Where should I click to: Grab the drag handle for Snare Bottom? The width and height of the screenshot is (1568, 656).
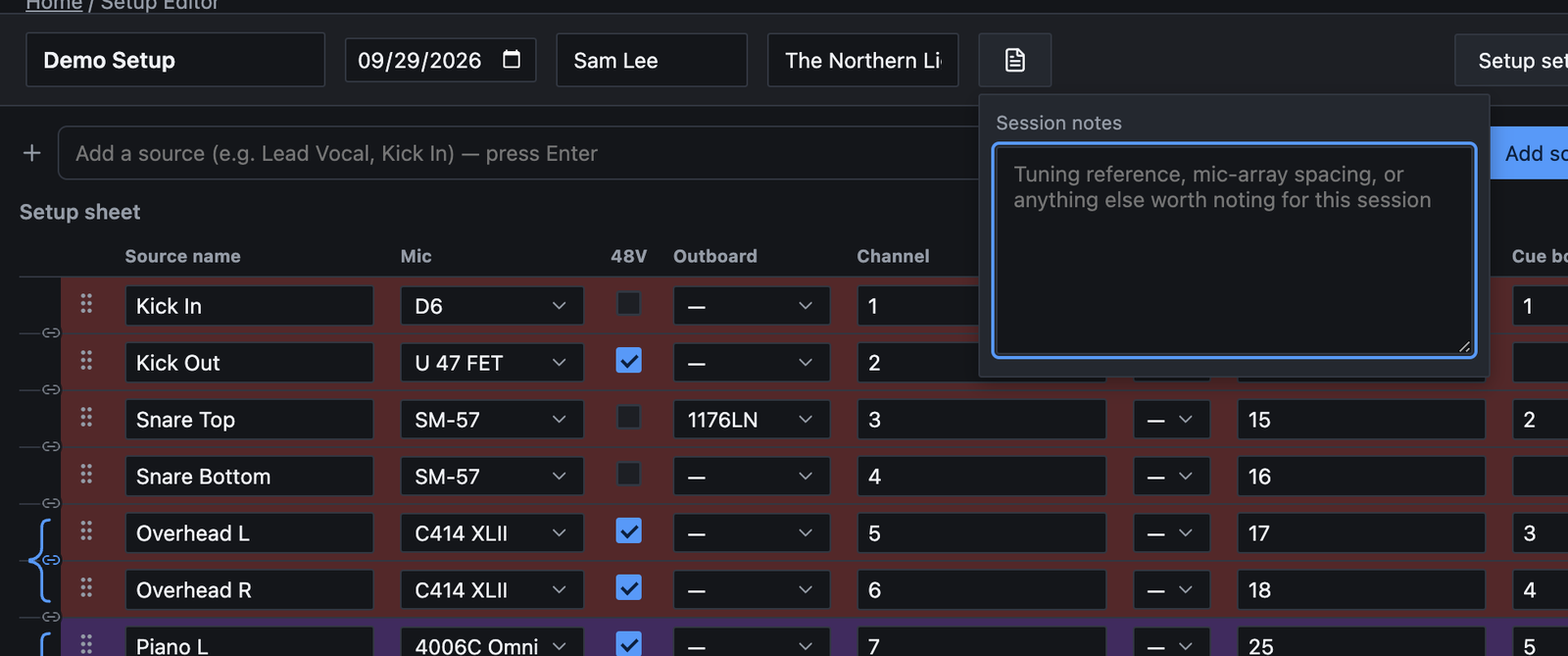click(x=86, y=475)
